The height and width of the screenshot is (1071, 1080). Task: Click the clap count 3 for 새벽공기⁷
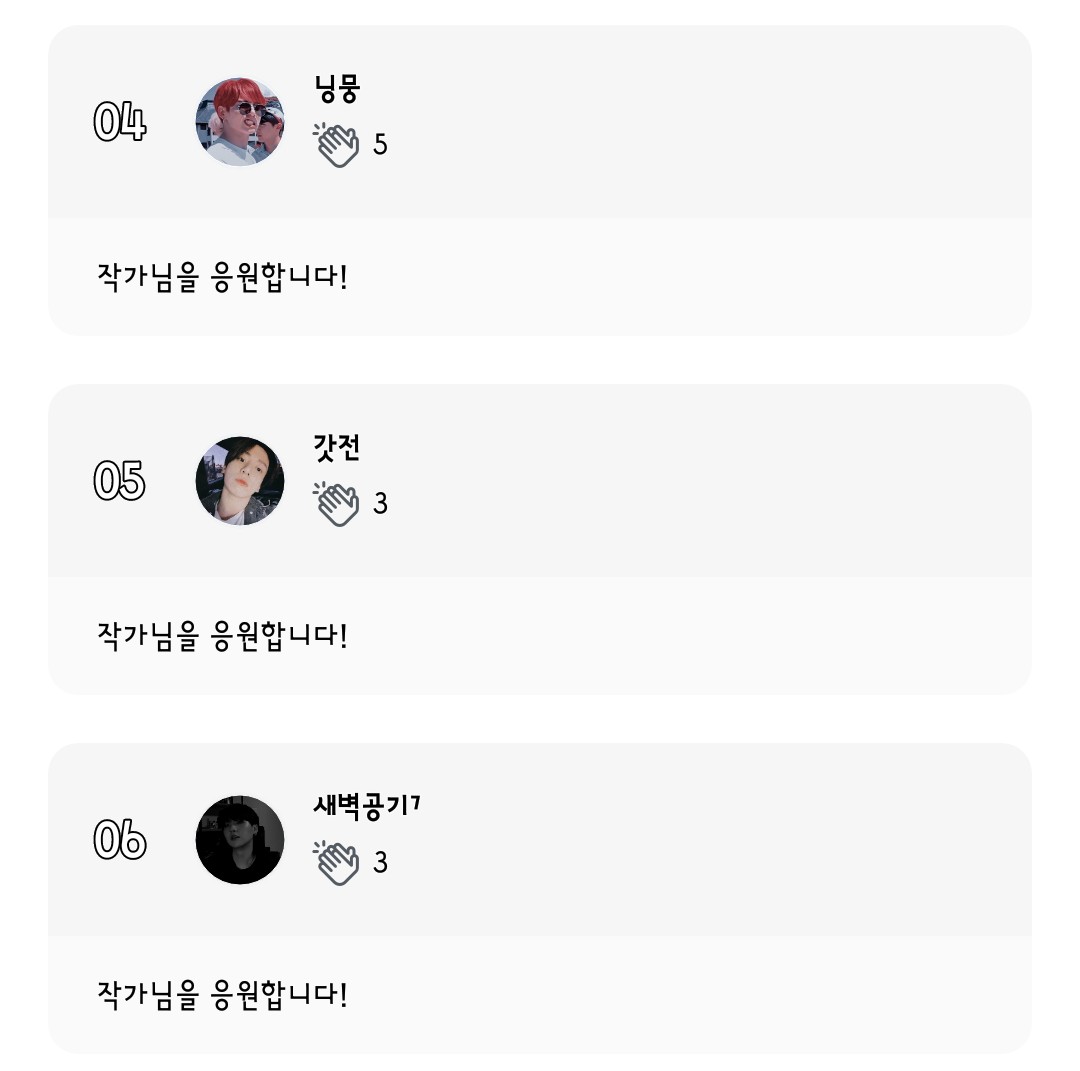tap(380, 863)
